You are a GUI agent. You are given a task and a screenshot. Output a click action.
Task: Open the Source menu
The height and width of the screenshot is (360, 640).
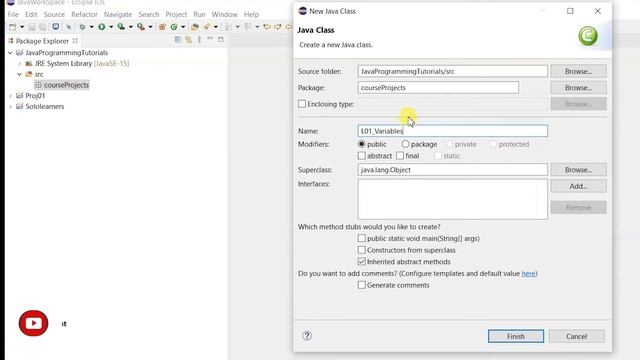pos(54,14)
